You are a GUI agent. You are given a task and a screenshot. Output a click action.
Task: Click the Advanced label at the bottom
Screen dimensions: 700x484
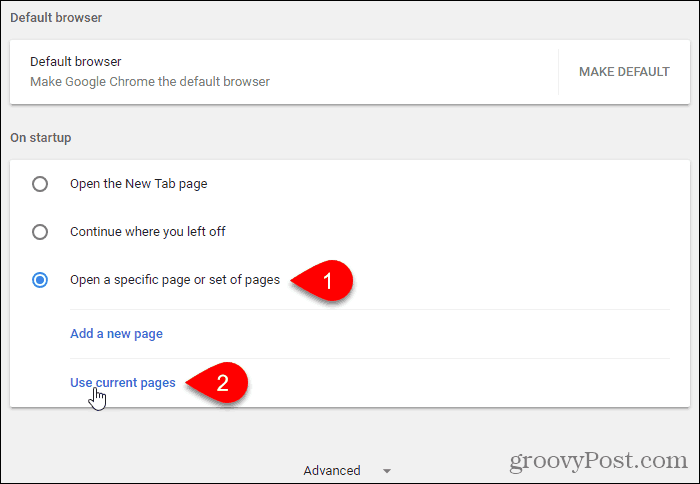pyautogui.click(x=332, y=471)
